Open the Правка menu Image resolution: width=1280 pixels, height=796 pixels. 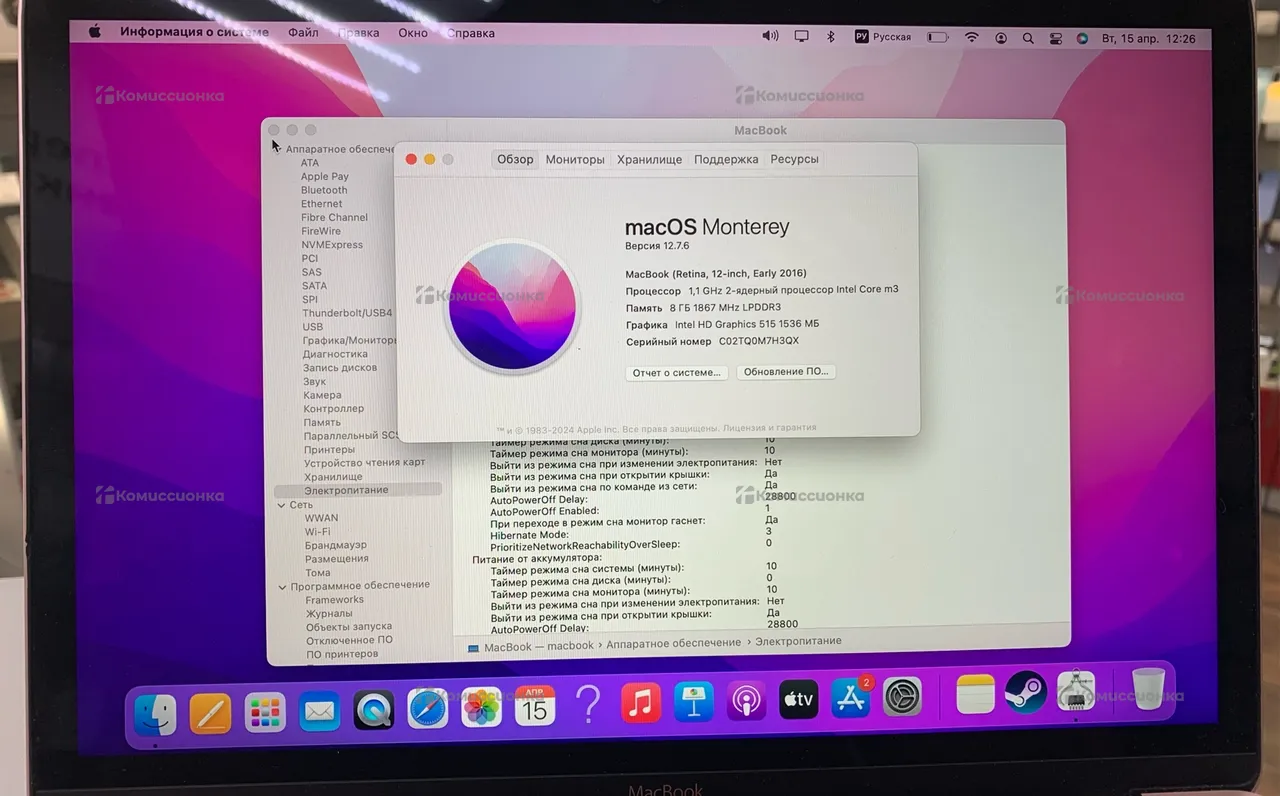(x=358, y=33)
